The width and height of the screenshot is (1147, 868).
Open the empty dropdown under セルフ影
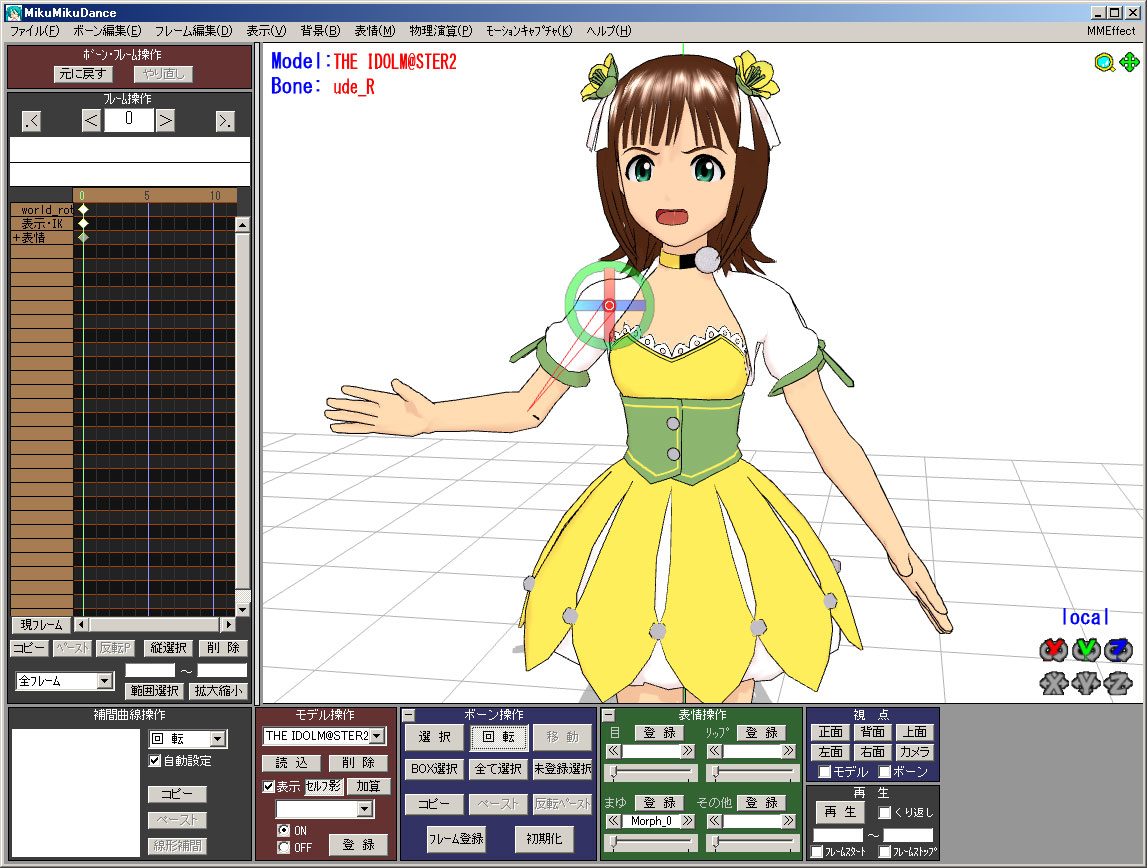pyautogui.click(x=324, y=809)
